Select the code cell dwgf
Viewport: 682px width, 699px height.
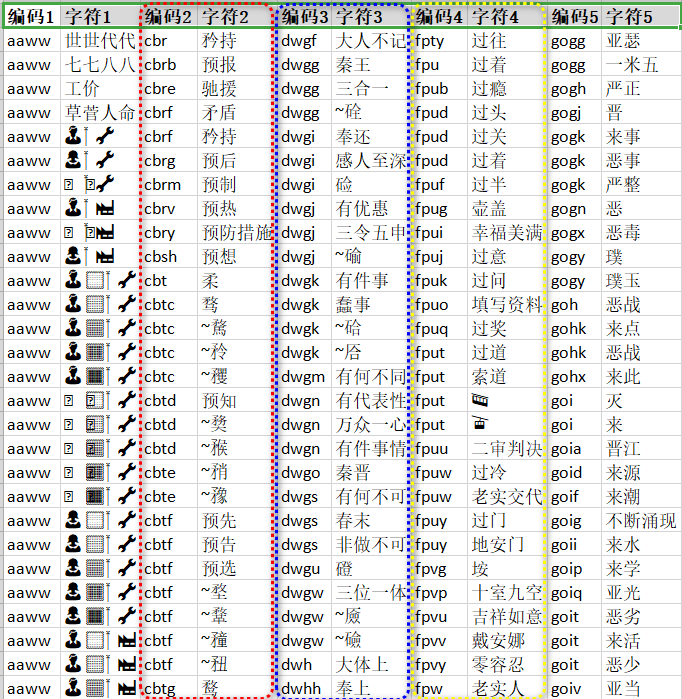[305, 41]
